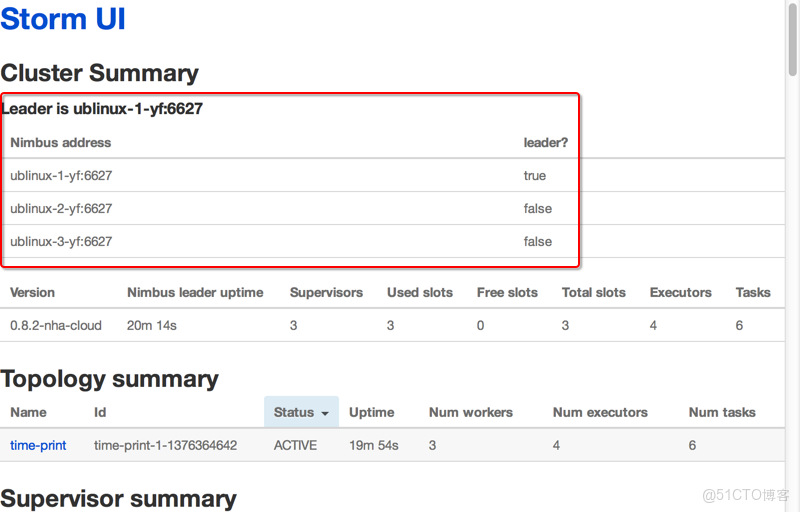Sort topologies by Status column
The image size is (800, 512).
tap(294, 412)
